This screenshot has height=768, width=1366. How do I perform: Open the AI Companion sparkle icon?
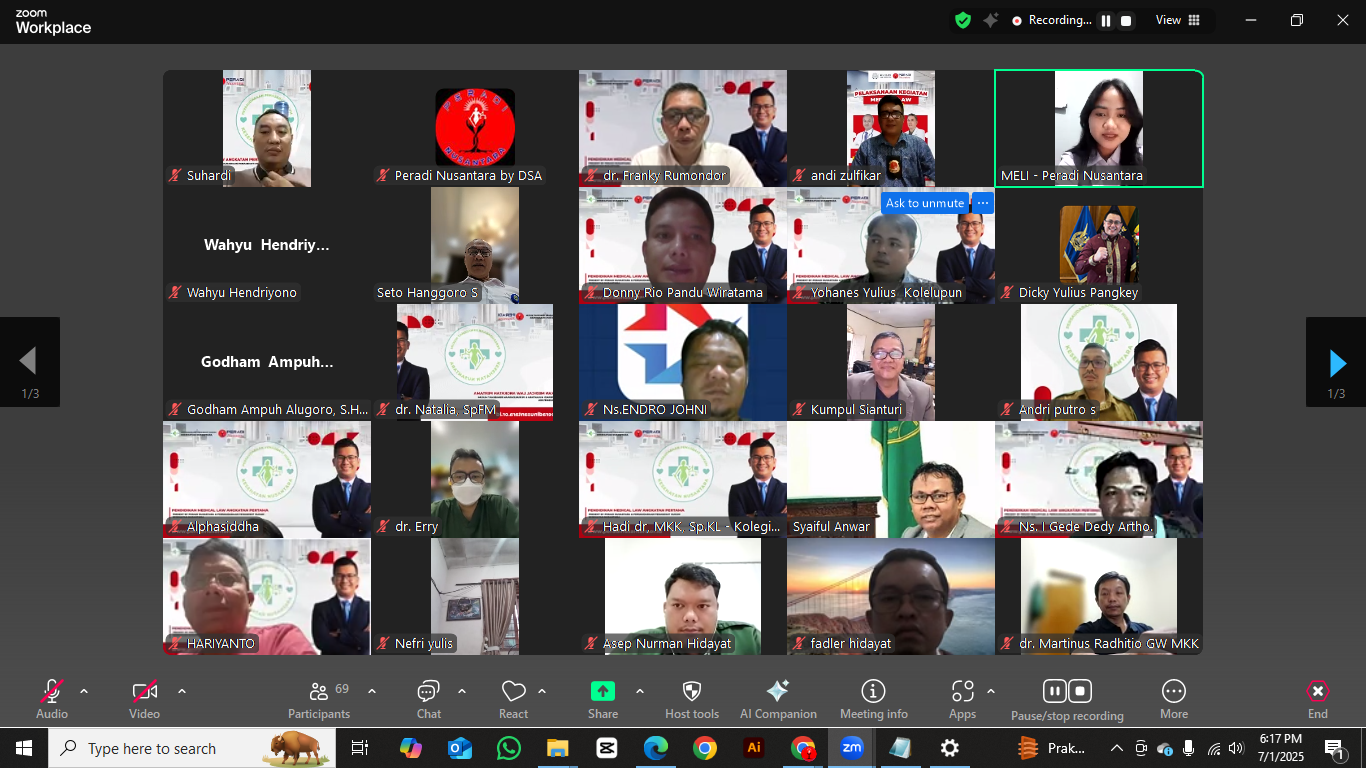778,692
